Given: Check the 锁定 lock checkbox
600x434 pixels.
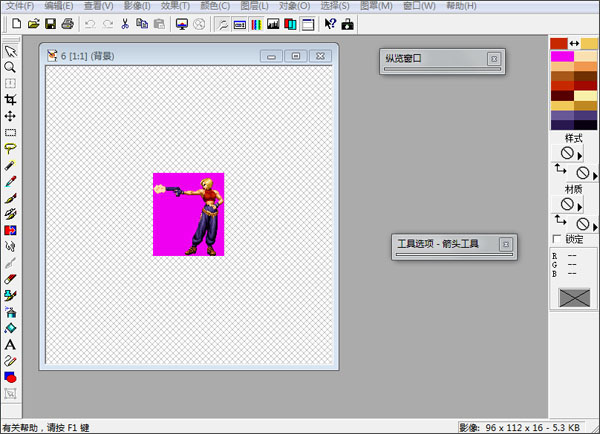Looking at the screenshot, I should pos(556,239).
